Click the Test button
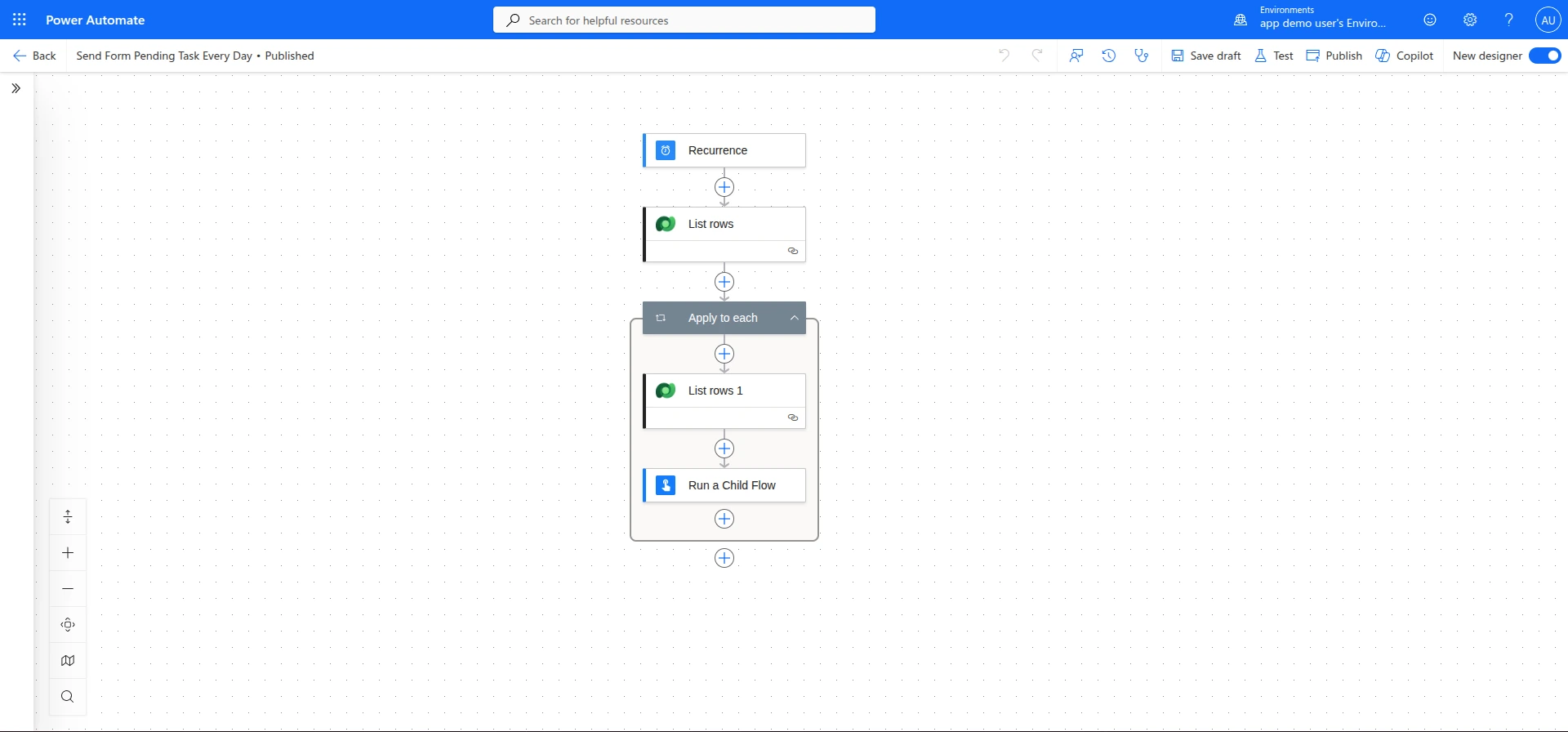 (1274, 56)
